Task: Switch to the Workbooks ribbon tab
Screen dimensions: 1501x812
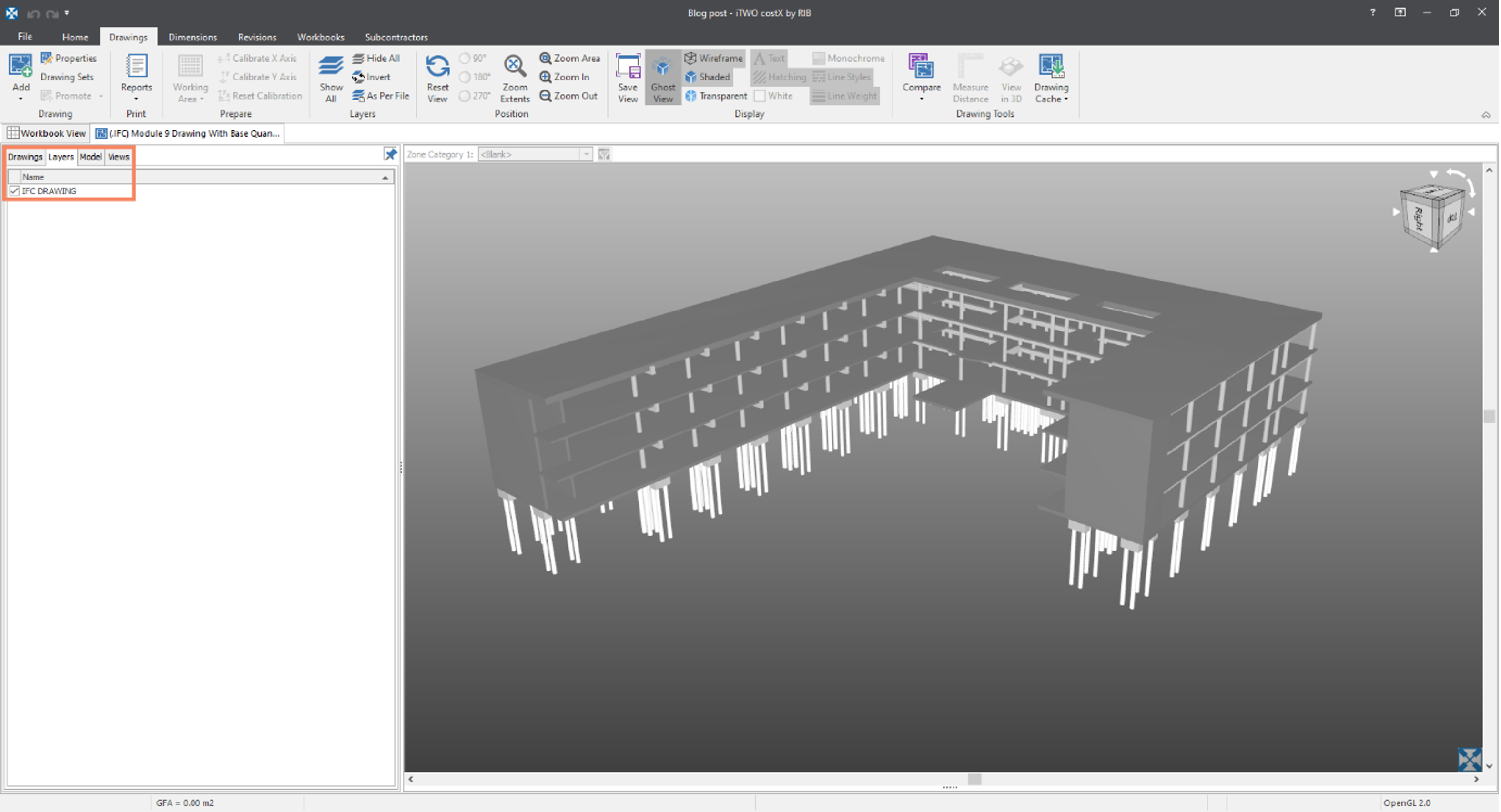Action: click(321, 37)
